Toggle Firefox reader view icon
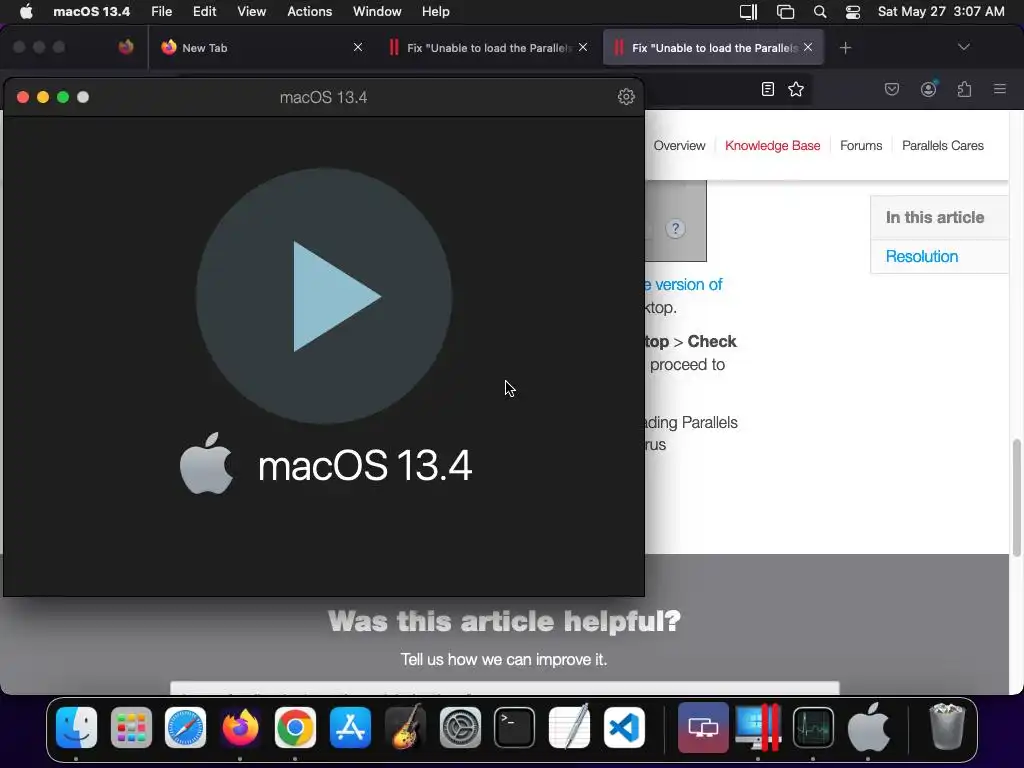 (x=768, y=89)
